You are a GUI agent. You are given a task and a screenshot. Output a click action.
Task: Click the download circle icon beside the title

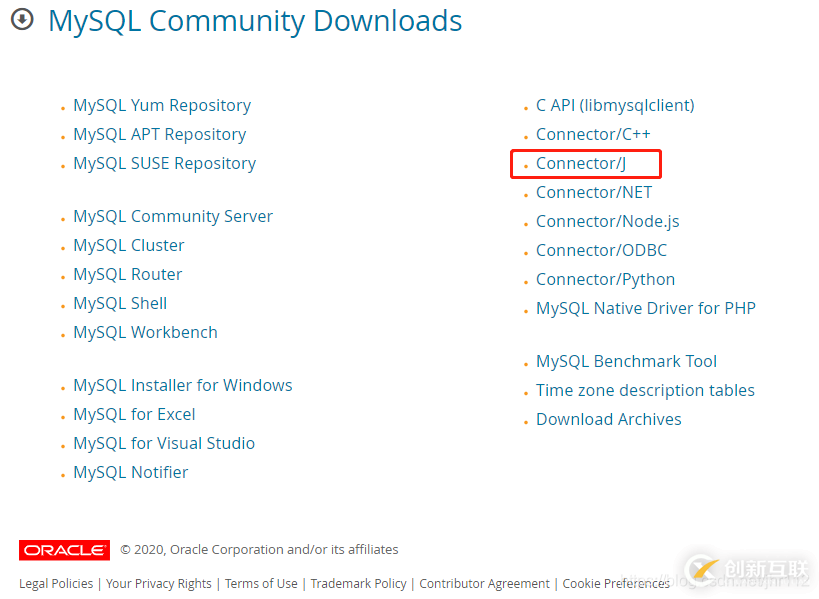[x=22, y=20]
